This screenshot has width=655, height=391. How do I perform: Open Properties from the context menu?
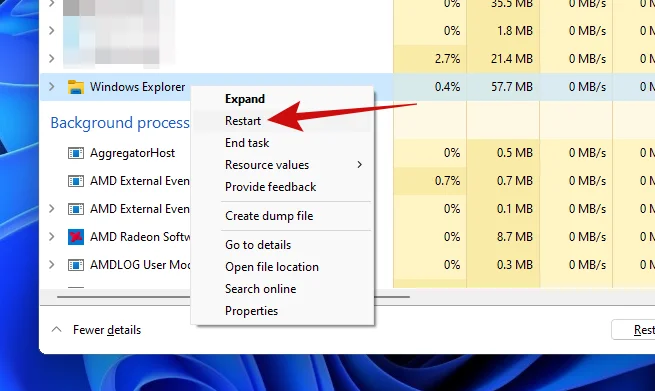click(x=251, y=311)
